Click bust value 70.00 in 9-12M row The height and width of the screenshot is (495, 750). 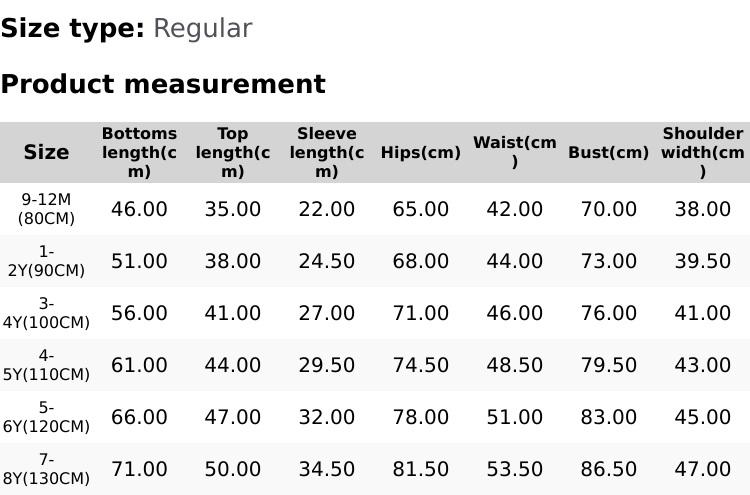(x=609, y=209)
